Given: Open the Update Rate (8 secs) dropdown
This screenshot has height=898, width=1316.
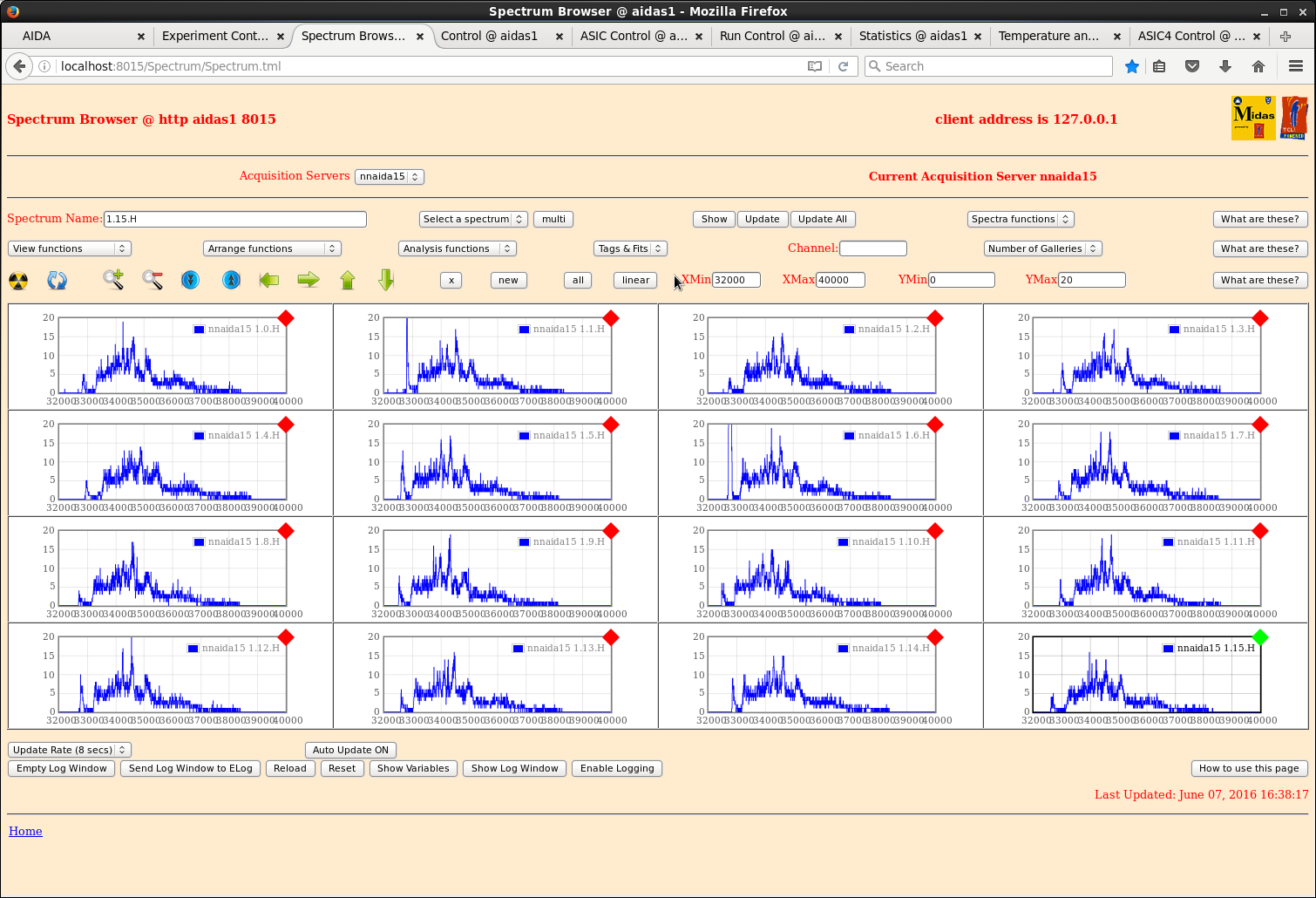Looking at the screenshot, I should click(69, 750).
